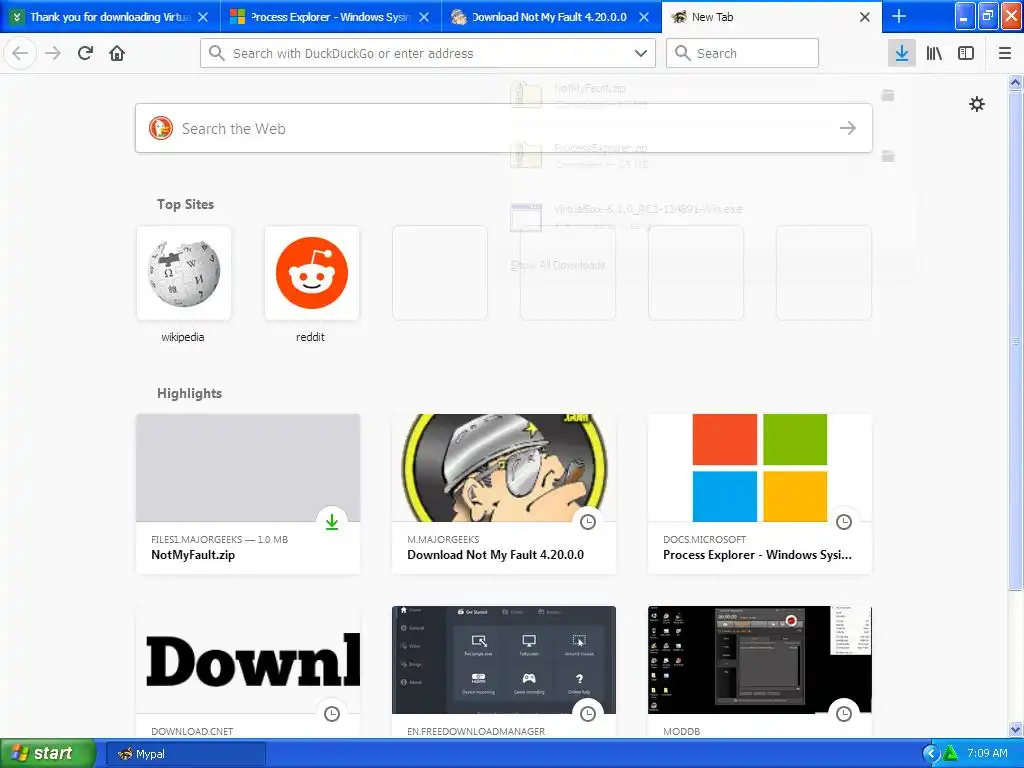Expand the address bar history dropdown
The width and height of the screenshot is (1024, 768).
641,53
